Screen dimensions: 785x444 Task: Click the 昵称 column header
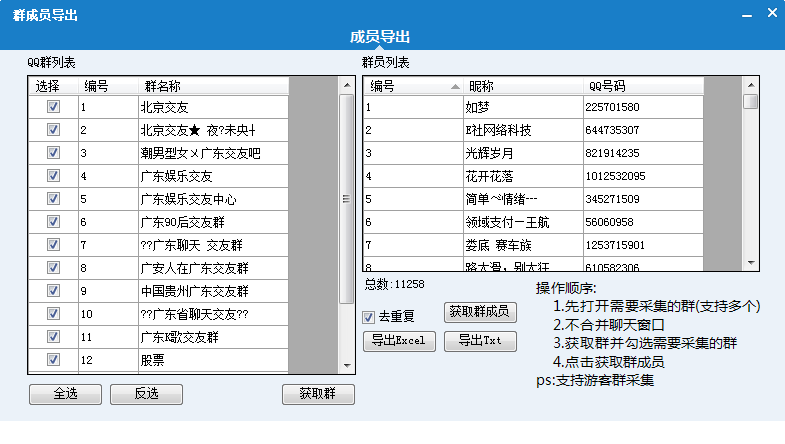click(523, 86)
